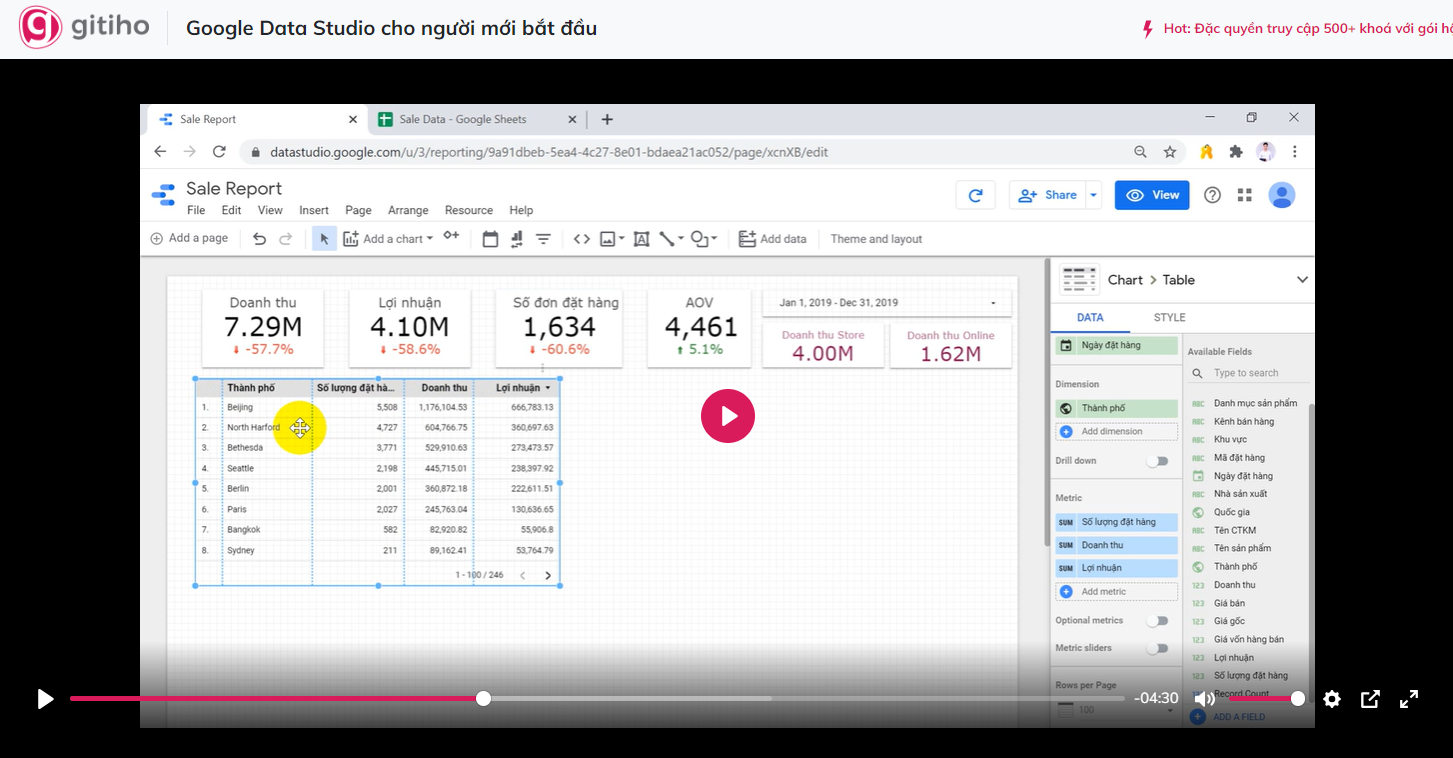Screen dimensions: 1453x758
Task: Mute the video volume speaker
Action: tap(1204, 699)
